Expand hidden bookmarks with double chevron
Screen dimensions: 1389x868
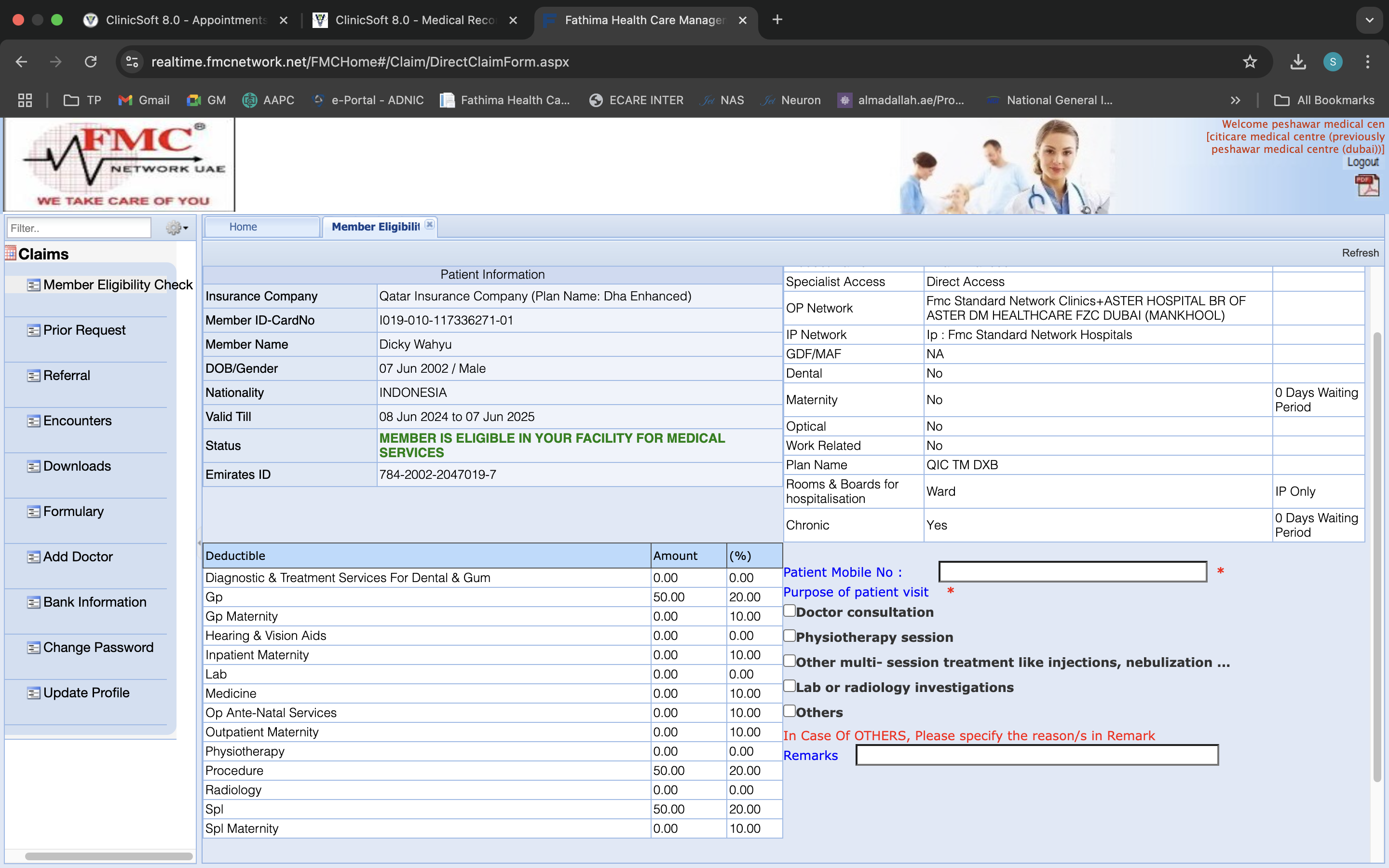[x=1235, y=100]
